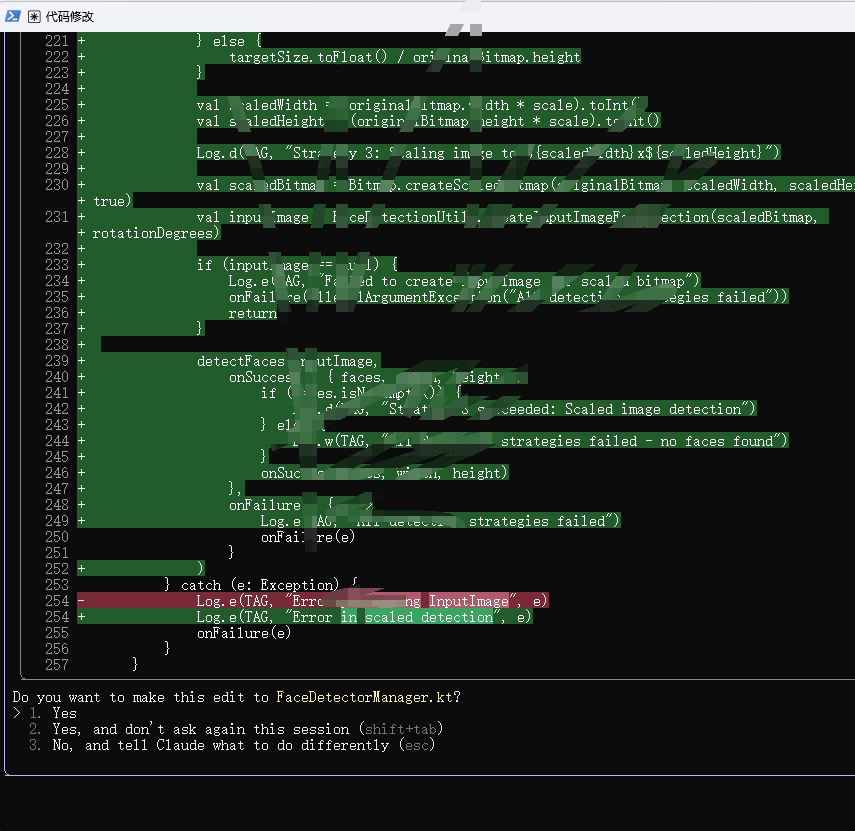Click 'scale).toInt()' on line 226
855x831 pixels.
[x=604, y=121]
